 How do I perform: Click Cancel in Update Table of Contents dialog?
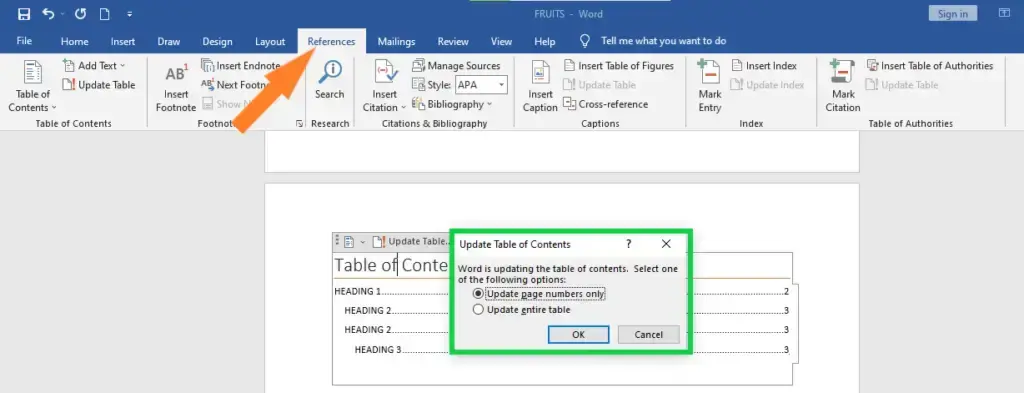(x=648, y=334)
